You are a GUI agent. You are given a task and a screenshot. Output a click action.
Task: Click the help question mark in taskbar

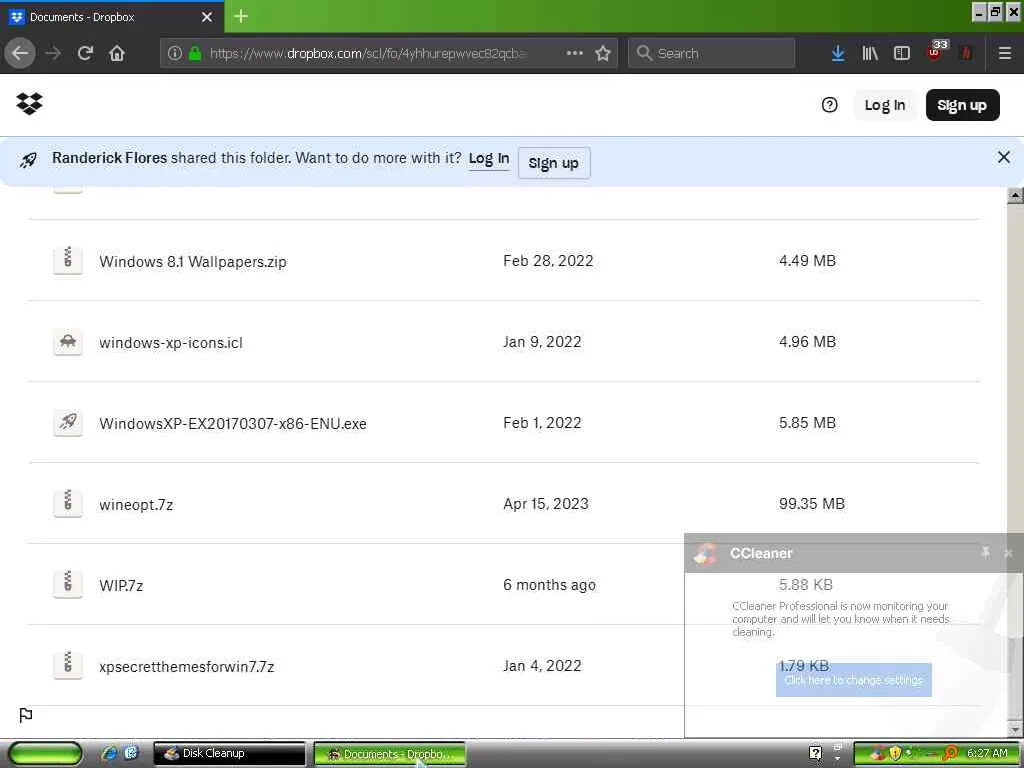pyautogui.click(x=816, y=754)
